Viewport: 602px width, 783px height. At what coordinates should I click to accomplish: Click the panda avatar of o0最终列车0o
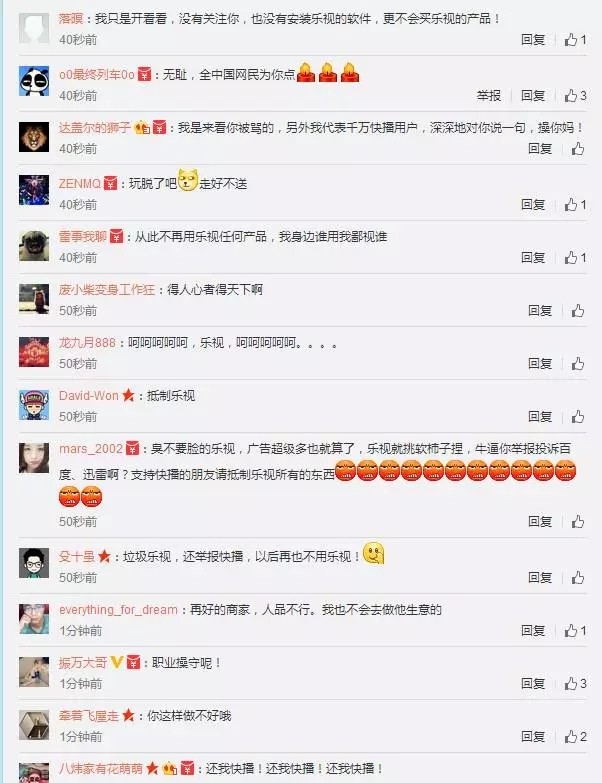pos(34,81)
